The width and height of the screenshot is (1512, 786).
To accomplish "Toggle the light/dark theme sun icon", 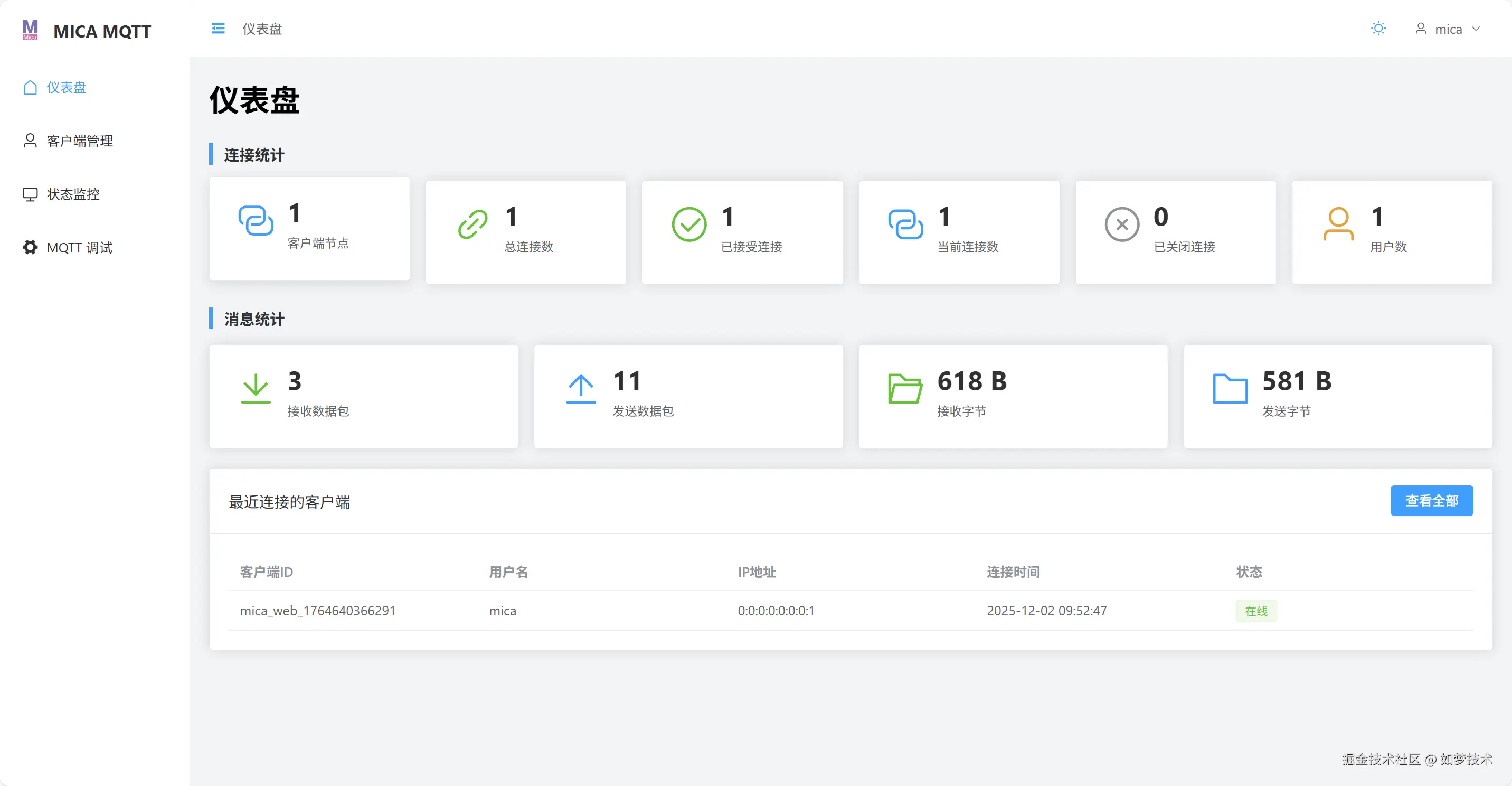I will click(1378, 28).
